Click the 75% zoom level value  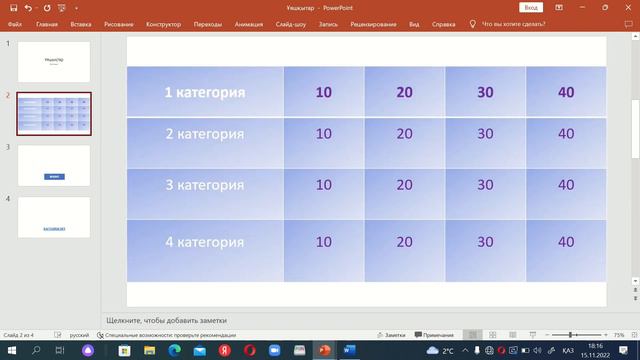[619, 335]
